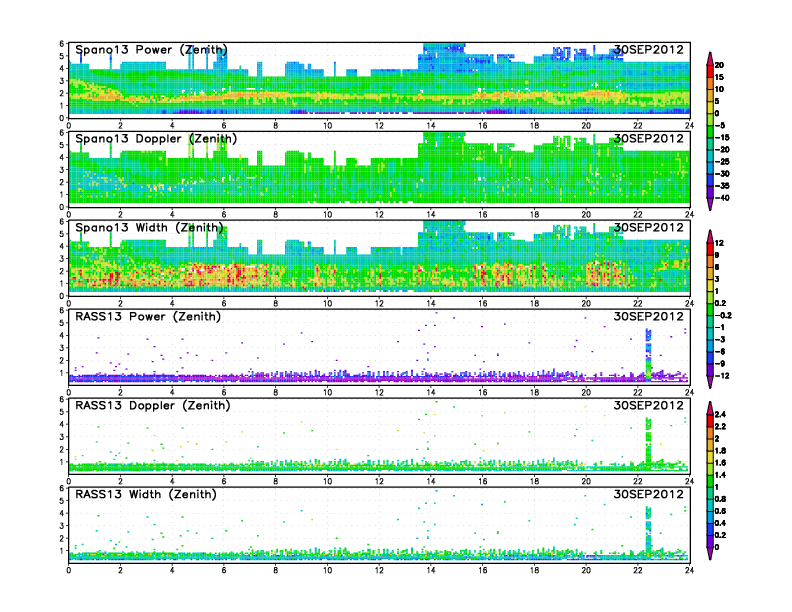Screen dimensions: 792x612
Task: Click the "2.4" label on the bottom color bar
Action: pyautogui.click(x=720, y=415)
